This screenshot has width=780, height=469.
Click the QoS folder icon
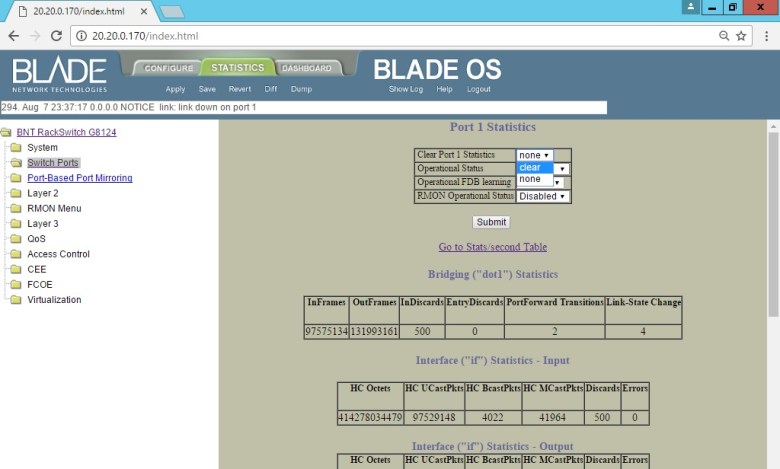click(x=16, y=239)
